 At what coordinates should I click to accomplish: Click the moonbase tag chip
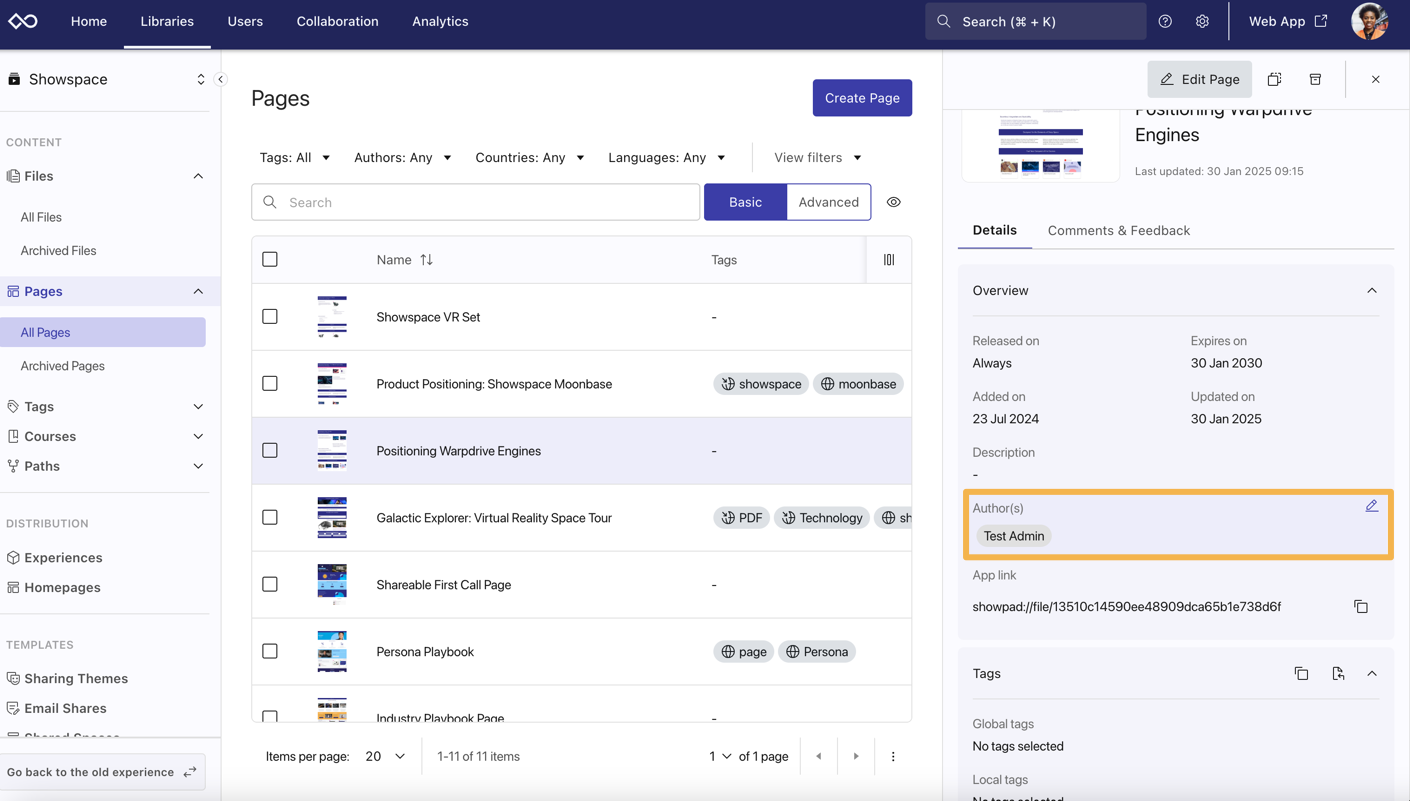coord(858,384)
